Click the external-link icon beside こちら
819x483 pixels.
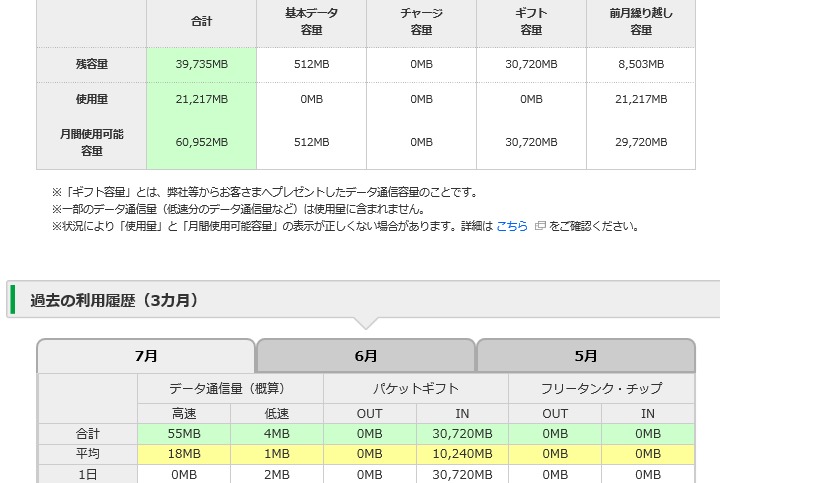[x=540, y=226]
